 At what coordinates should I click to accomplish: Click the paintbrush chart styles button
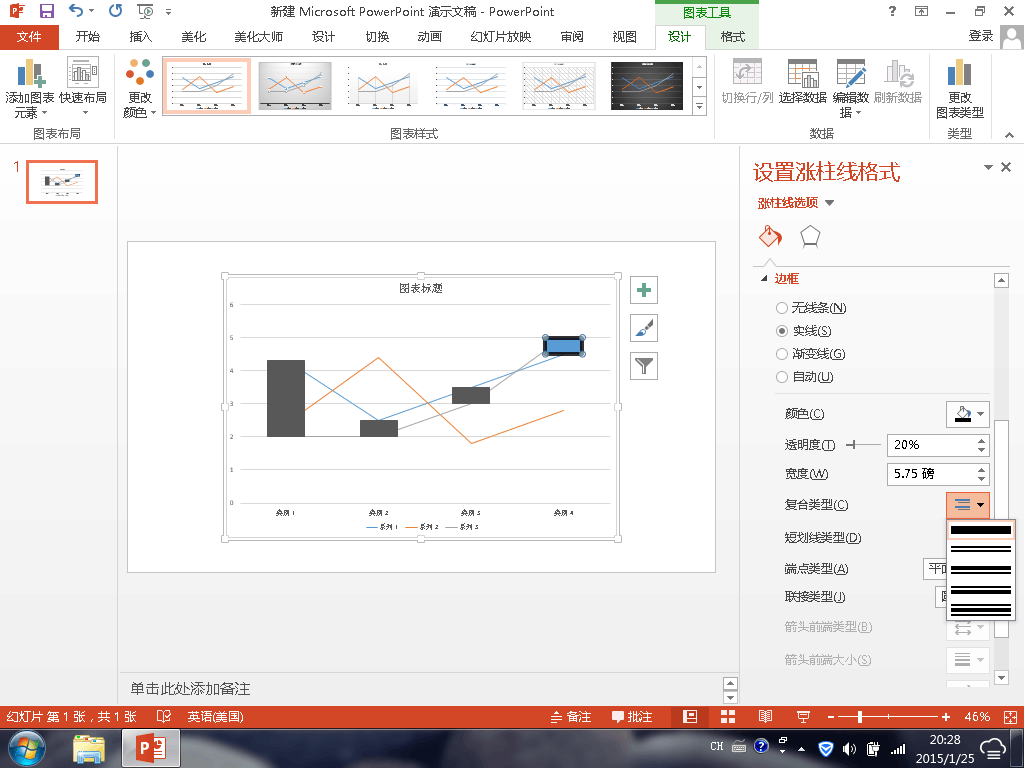(644, 328)
